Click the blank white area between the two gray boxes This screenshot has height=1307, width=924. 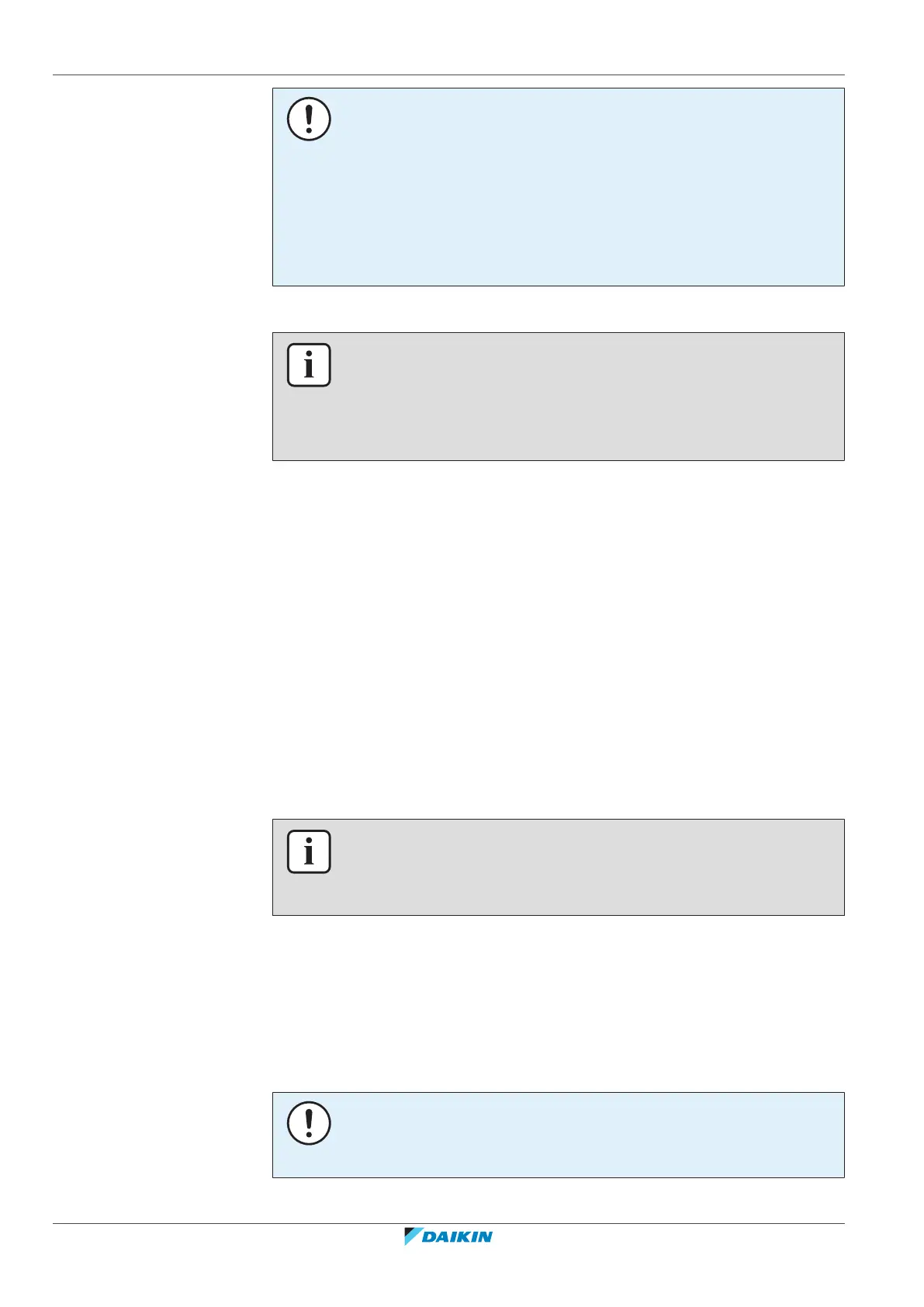558,640
